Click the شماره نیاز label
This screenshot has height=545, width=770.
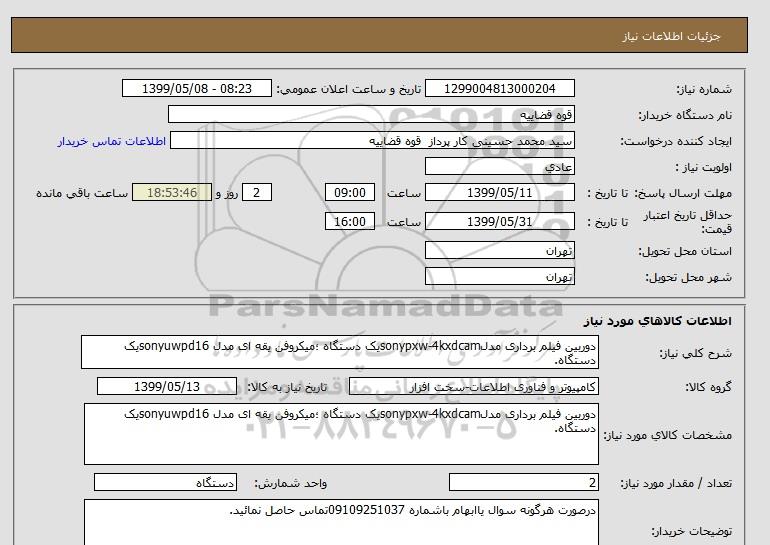[x=704, y=89]
